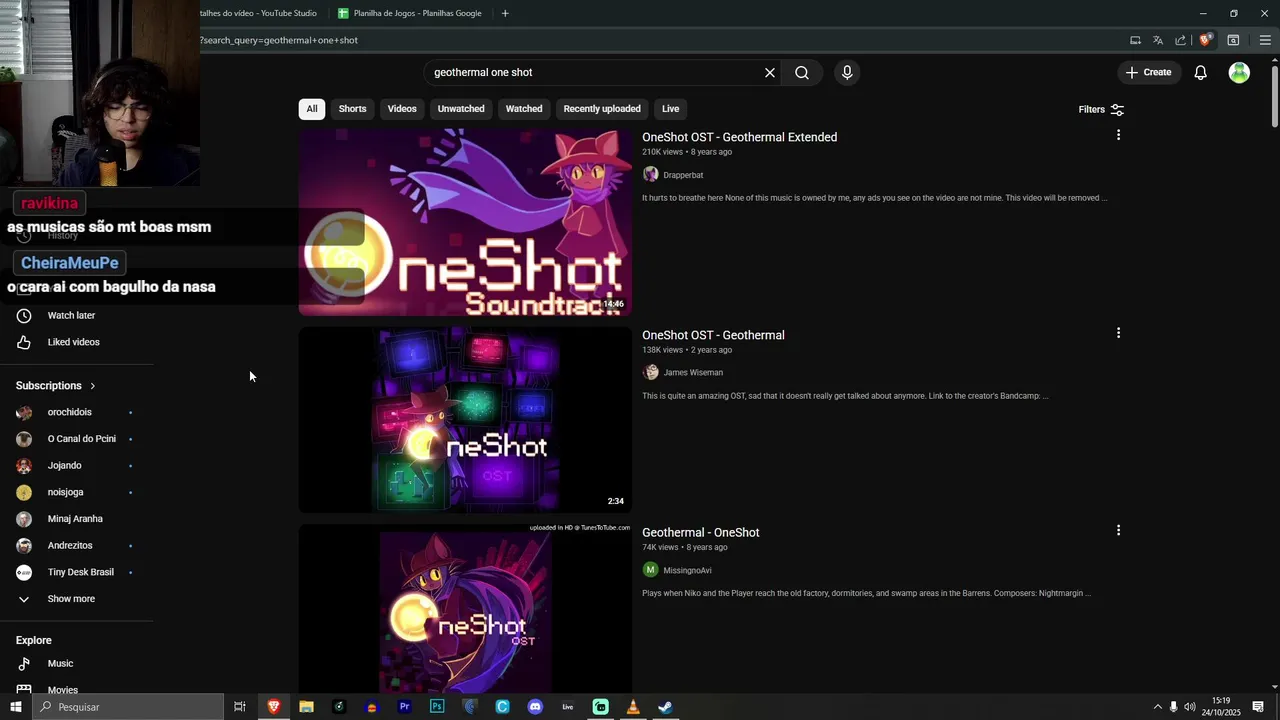Select the Recently uploaded filter chip
The width and height of the screenshot is (1280, 720).
(602, 109)
